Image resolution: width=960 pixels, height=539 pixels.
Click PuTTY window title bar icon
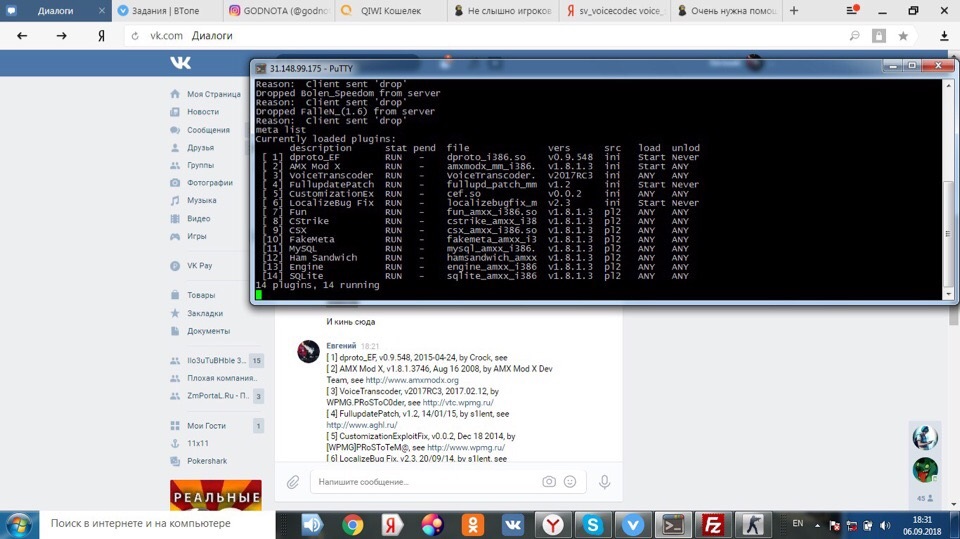pyautogui.click(x=261, y=69)
